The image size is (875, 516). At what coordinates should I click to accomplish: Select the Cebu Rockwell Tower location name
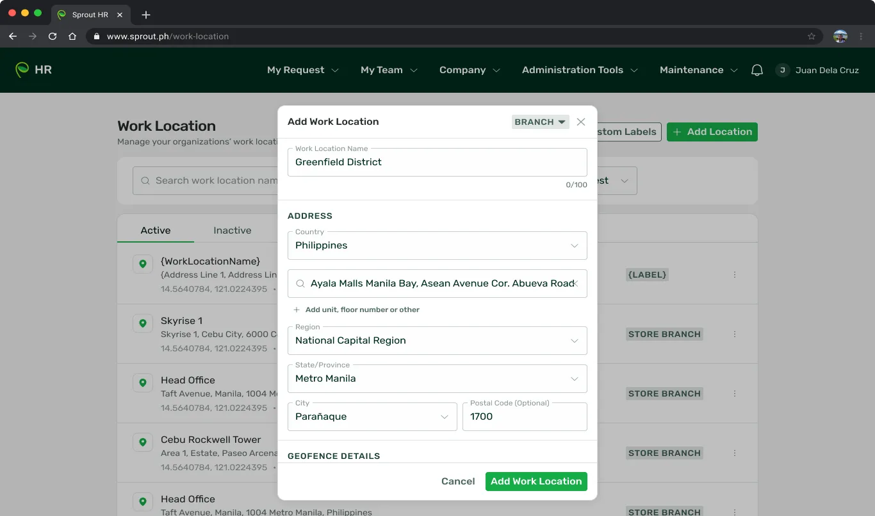(210, 440)
